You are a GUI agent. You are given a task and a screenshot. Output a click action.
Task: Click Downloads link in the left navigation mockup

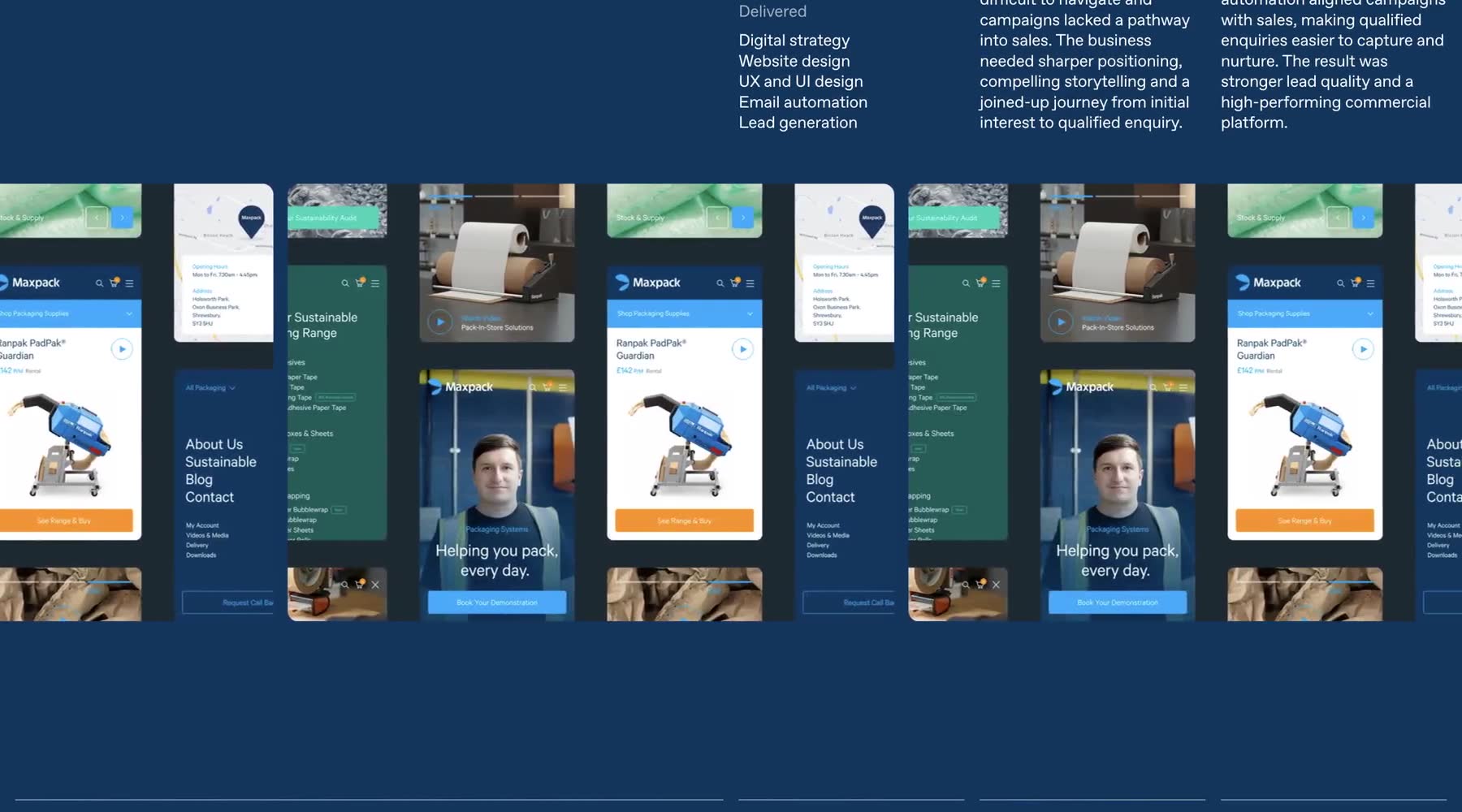click(201, 555)
